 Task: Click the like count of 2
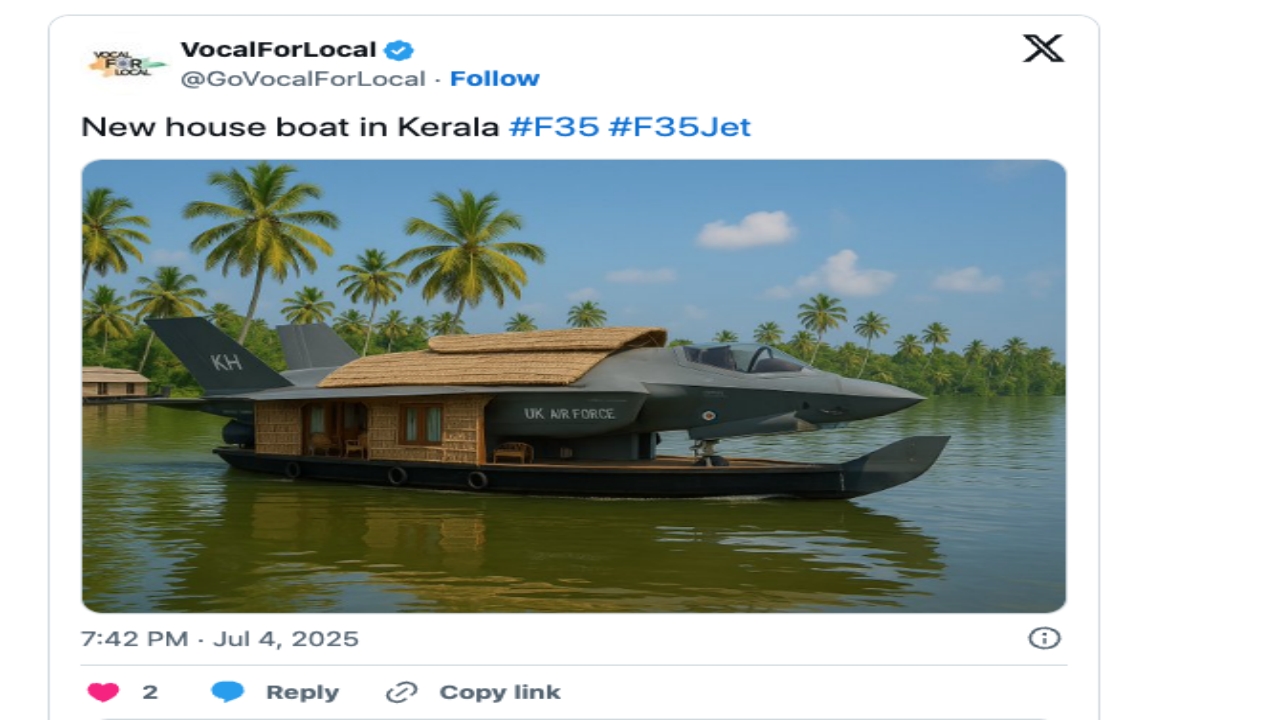click(150, 692)
